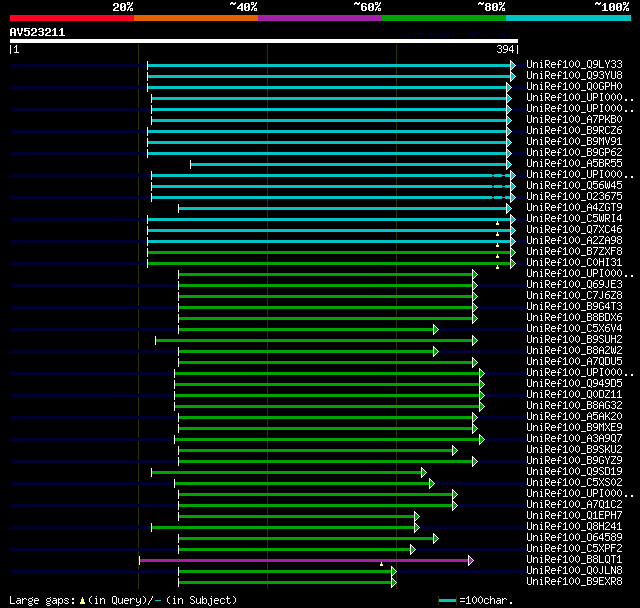Select the UniRef100_B8BDX6 label

574,318
